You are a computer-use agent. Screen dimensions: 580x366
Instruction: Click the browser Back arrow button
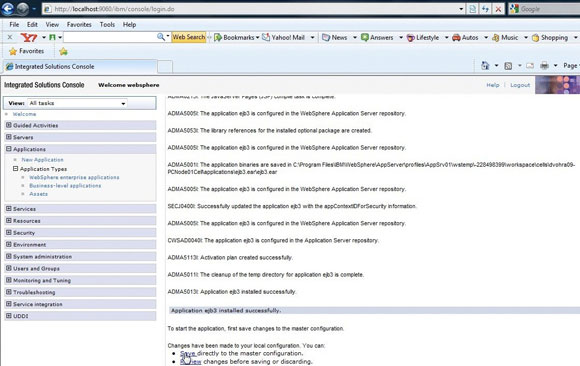(x=7, y=8)
